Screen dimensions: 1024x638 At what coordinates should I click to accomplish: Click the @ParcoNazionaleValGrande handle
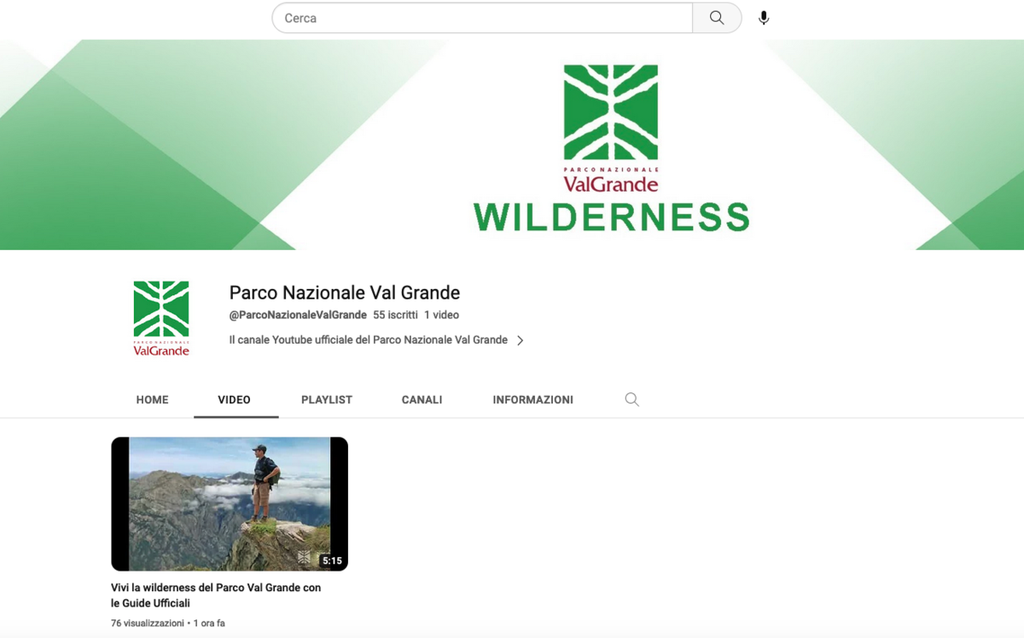[x=298, y=315]
